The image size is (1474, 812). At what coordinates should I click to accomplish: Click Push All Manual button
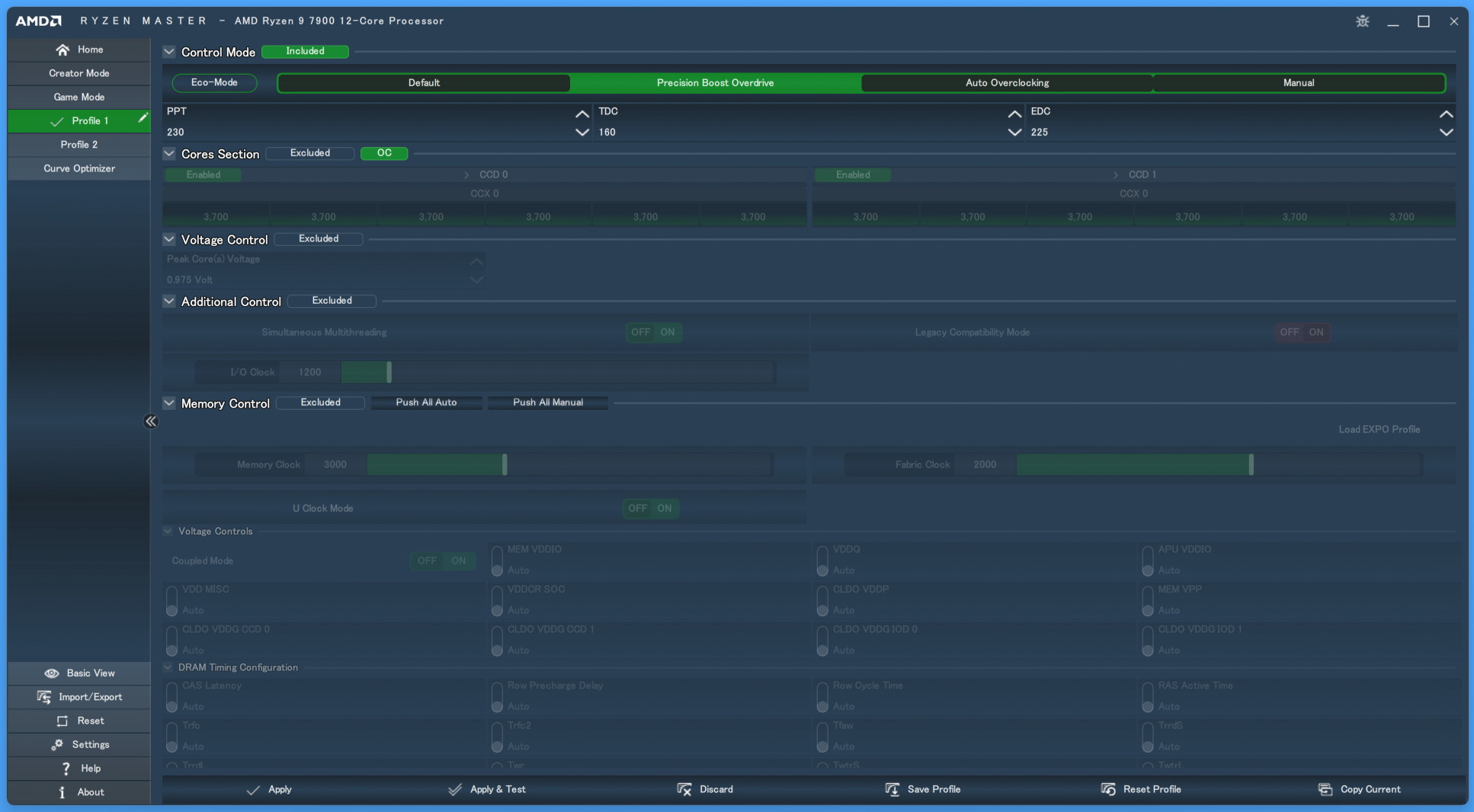tap(548, 402)
